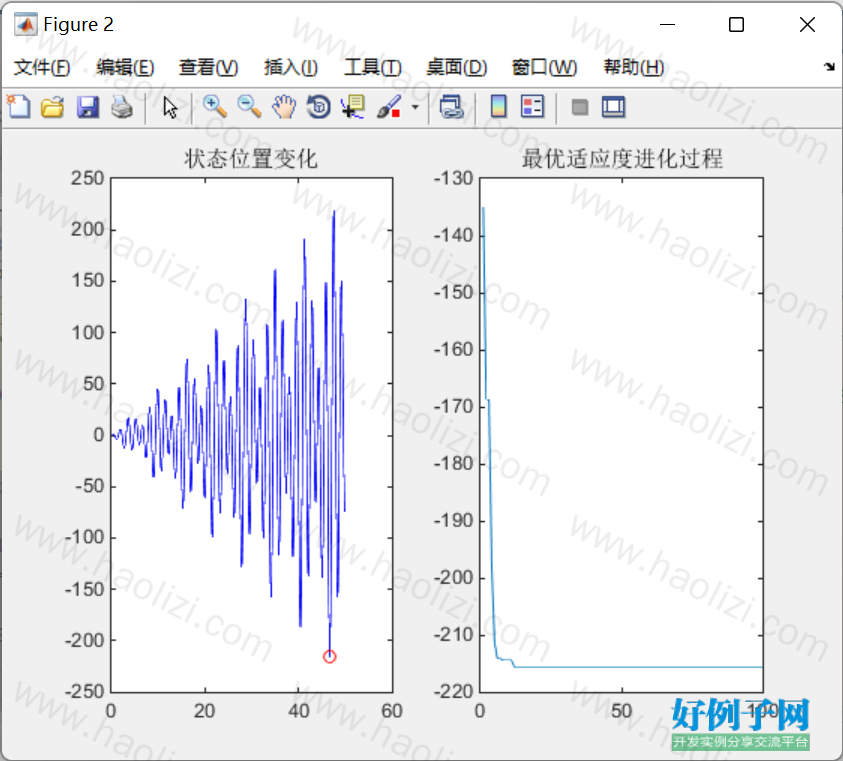
Task: Click the plot title 最优适应度进化过程
Action: pos(622,159)
